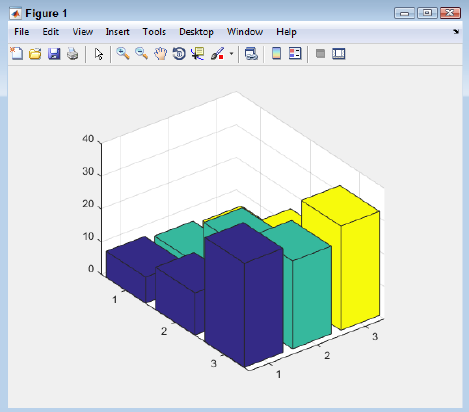Image resolution: width=469 pixels, height=412 pixels.
Task: Minimize the Figure 1 window
Action: [404, 13]
